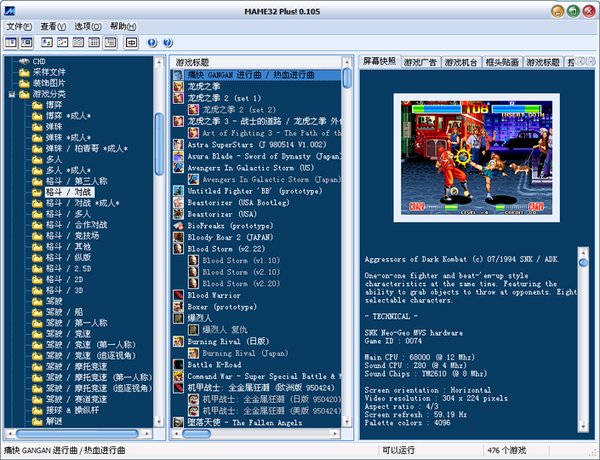The height and width of the screenshot is (460, 600).
Task: Select the 格斗 / 合作对战 category
Action: (x=77, y=225)
